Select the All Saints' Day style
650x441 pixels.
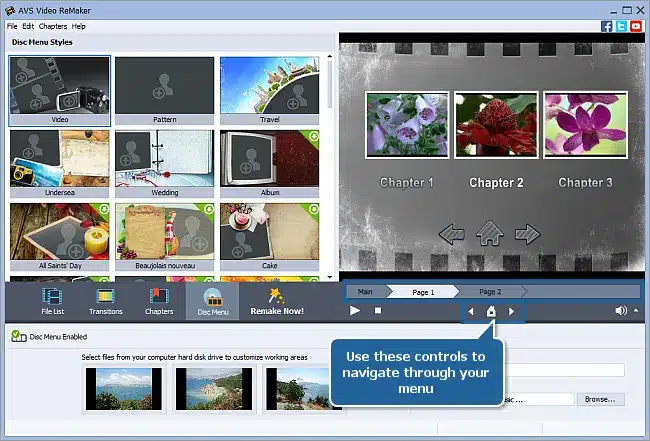coord(60,237)
